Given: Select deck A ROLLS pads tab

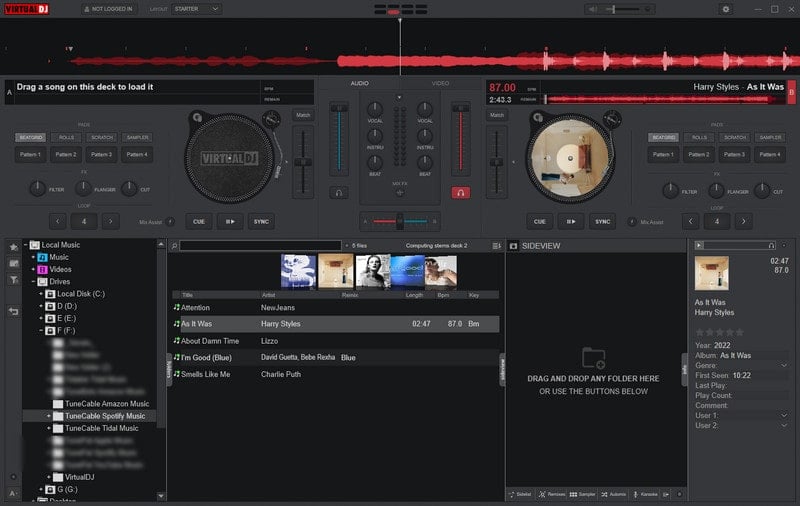Looking at the screenshot, I should (x=66, y=137).
